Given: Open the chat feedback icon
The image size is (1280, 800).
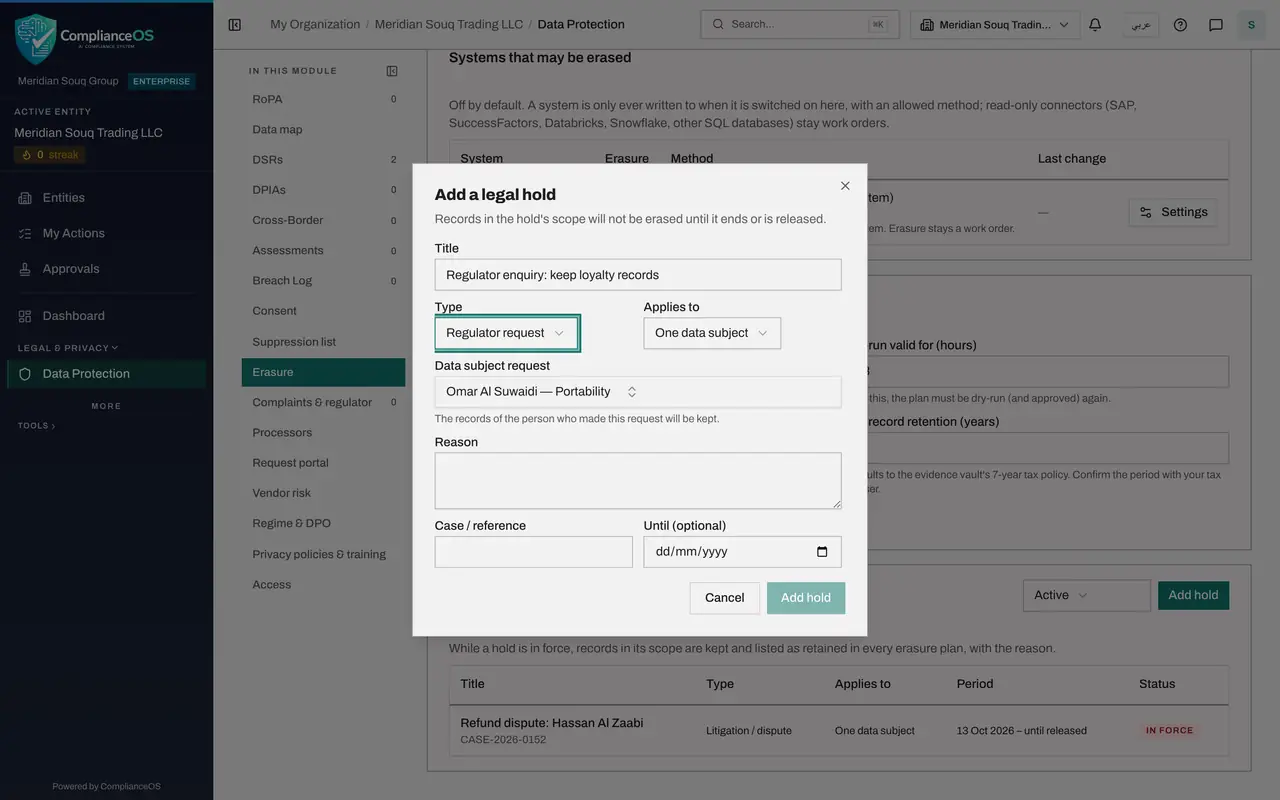Looking at the screenshot, I should 1216,25.
